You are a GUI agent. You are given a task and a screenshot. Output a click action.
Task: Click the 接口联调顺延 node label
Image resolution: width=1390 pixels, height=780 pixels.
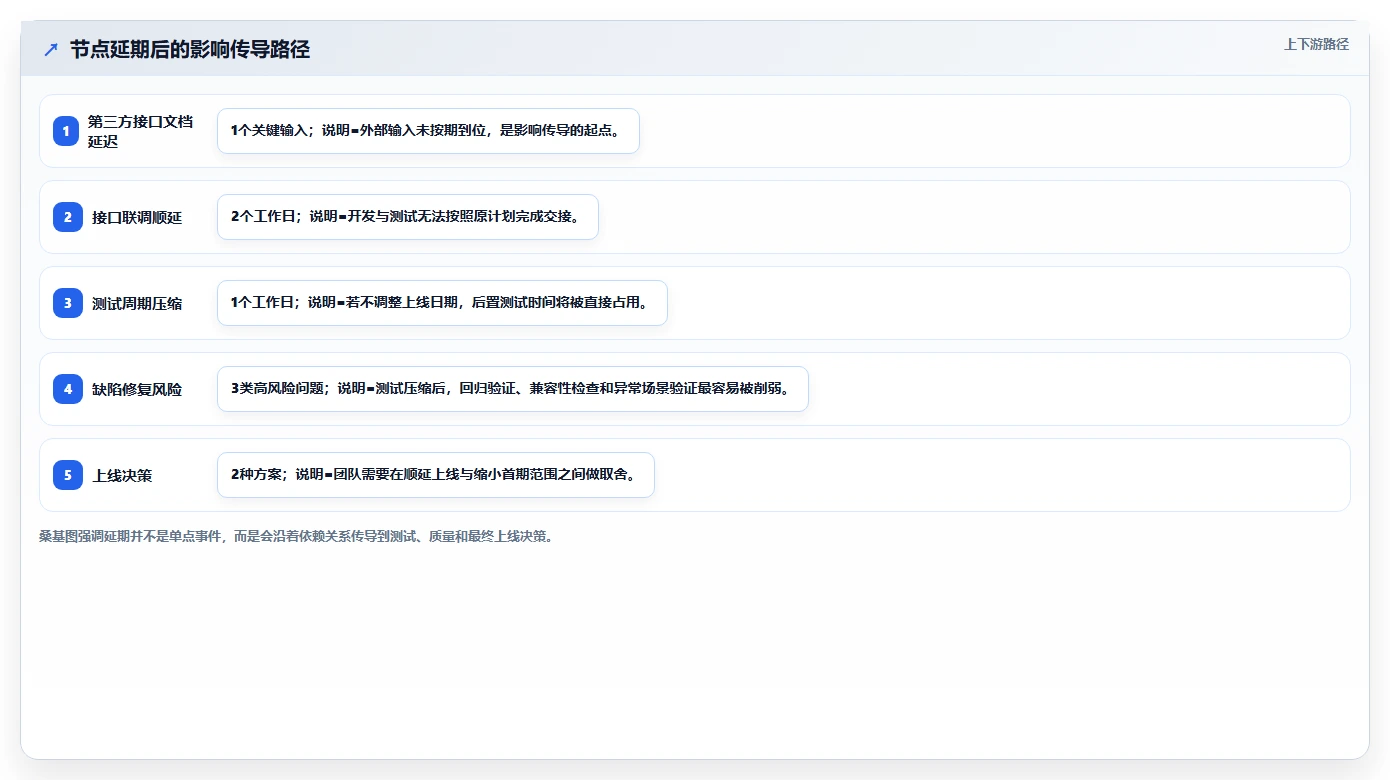coord(137,217)
